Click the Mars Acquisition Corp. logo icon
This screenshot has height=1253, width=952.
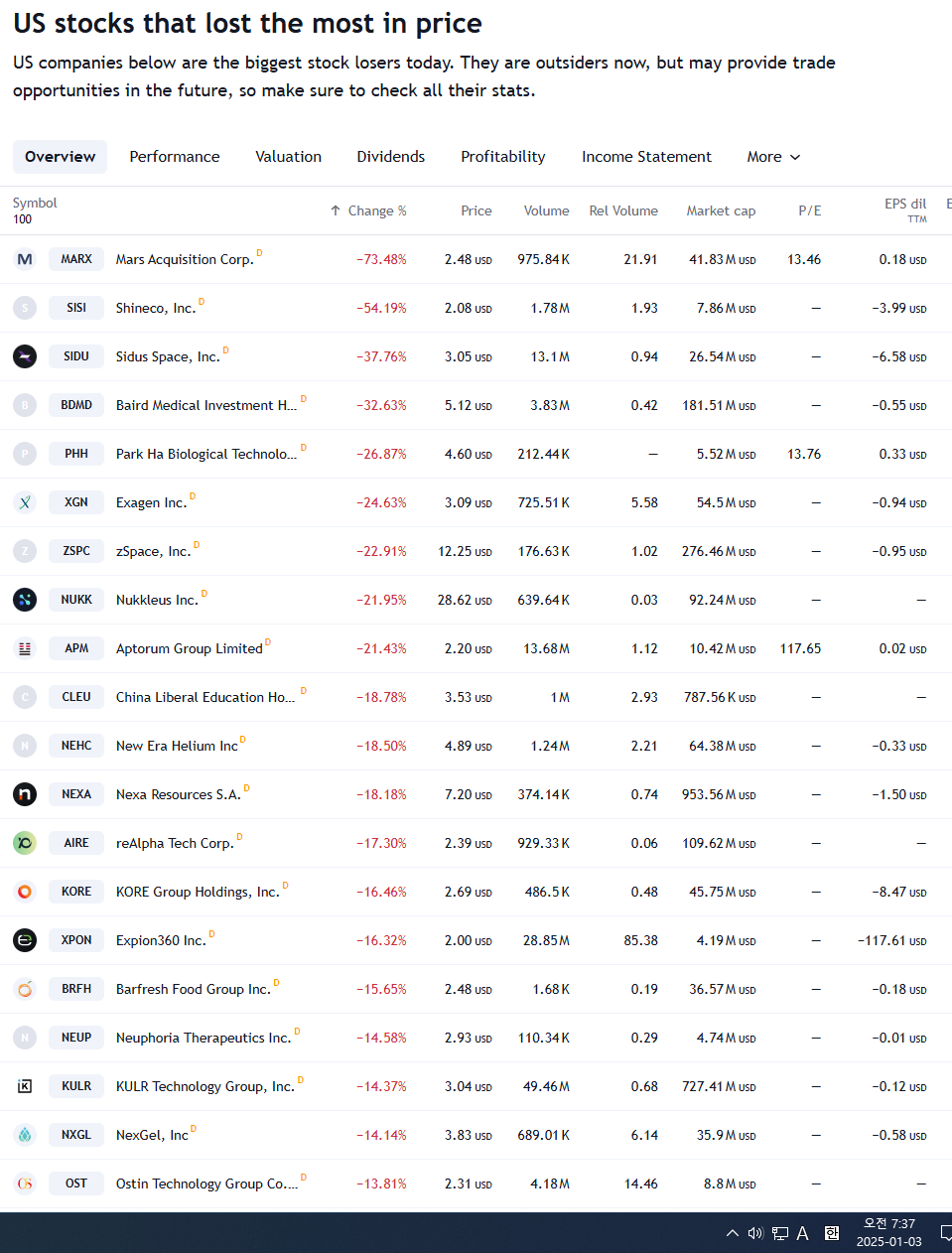point(25,259)
